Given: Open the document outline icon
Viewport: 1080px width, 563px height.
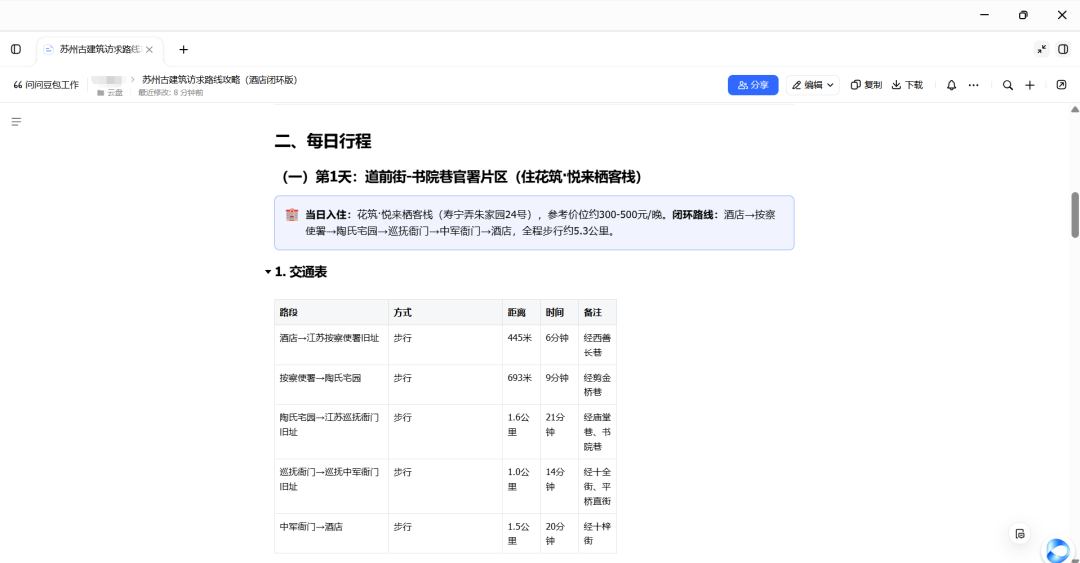Looking at the screenshot, I should pyautogui.click(x=16, y=122).
